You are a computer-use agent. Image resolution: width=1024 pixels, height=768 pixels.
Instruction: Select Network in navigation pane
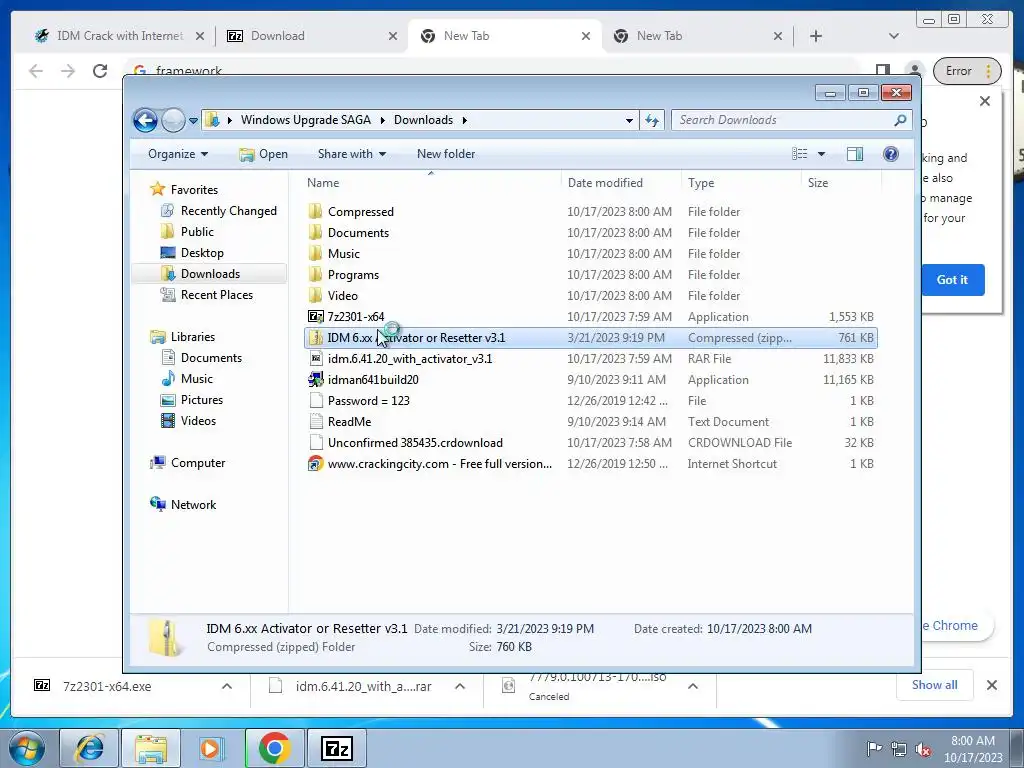point(193,505)
